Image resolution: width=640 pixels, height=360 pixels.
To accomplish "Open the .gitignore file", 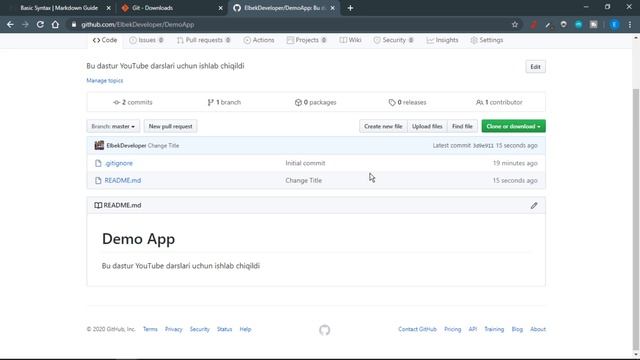I will [118, 163].
